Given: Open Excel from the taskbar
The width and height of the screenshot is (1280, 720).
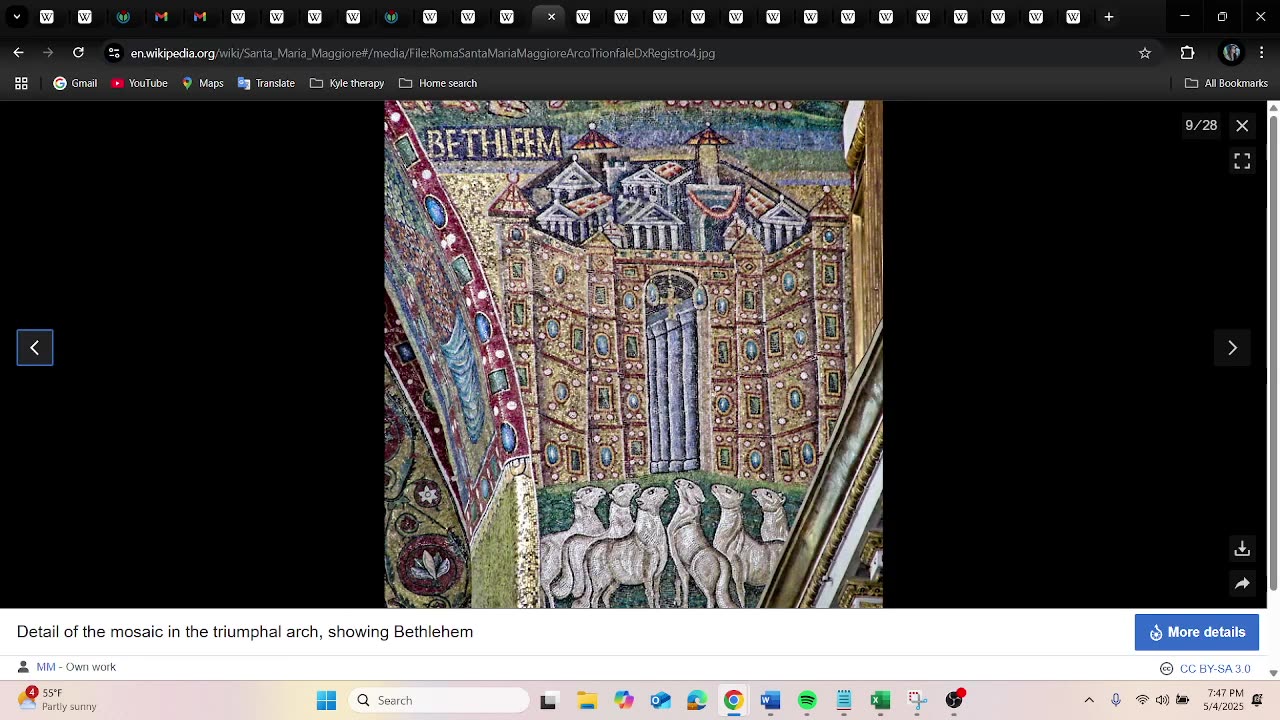Looking at the screenshot, I should 880,700.
